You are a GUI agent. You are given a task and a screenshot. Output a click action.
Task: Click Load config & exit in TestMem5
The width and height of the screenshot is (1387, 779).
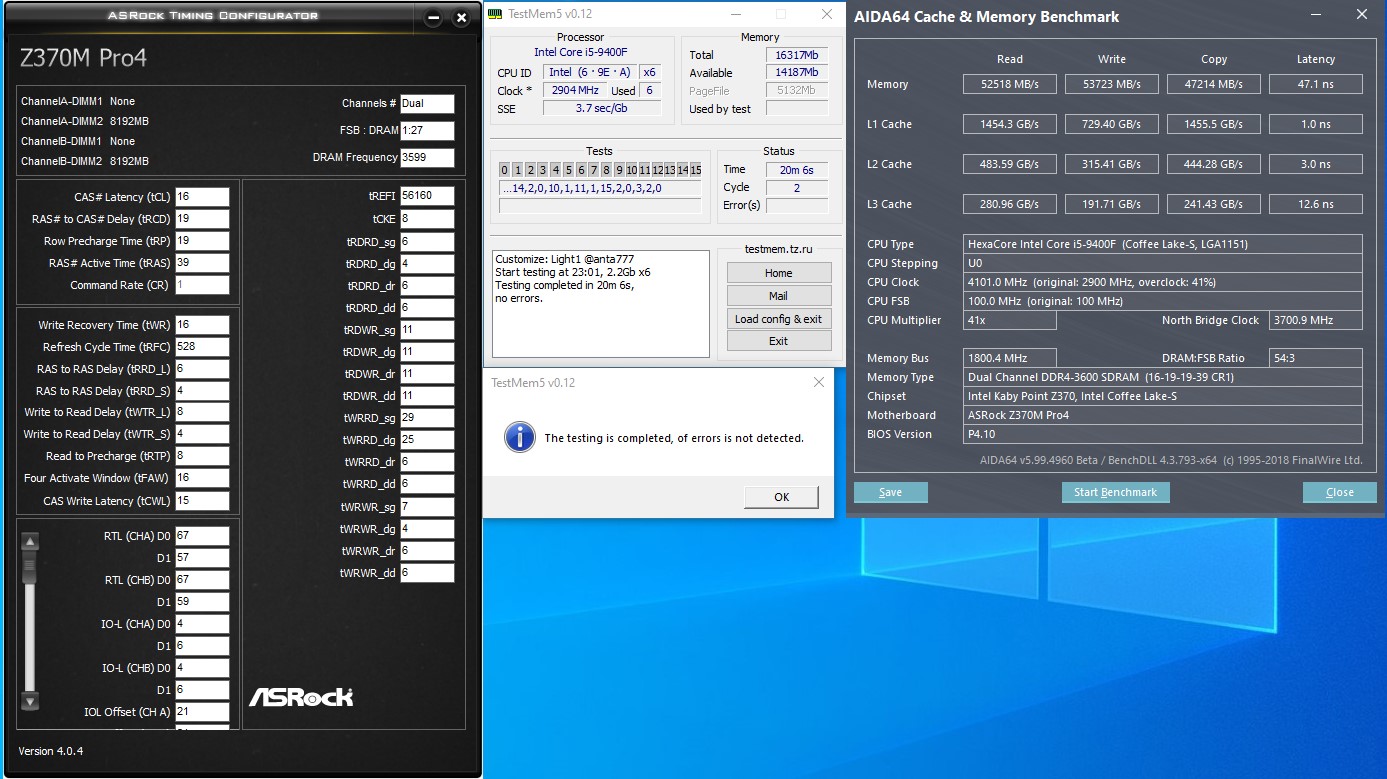pos(778,319)
